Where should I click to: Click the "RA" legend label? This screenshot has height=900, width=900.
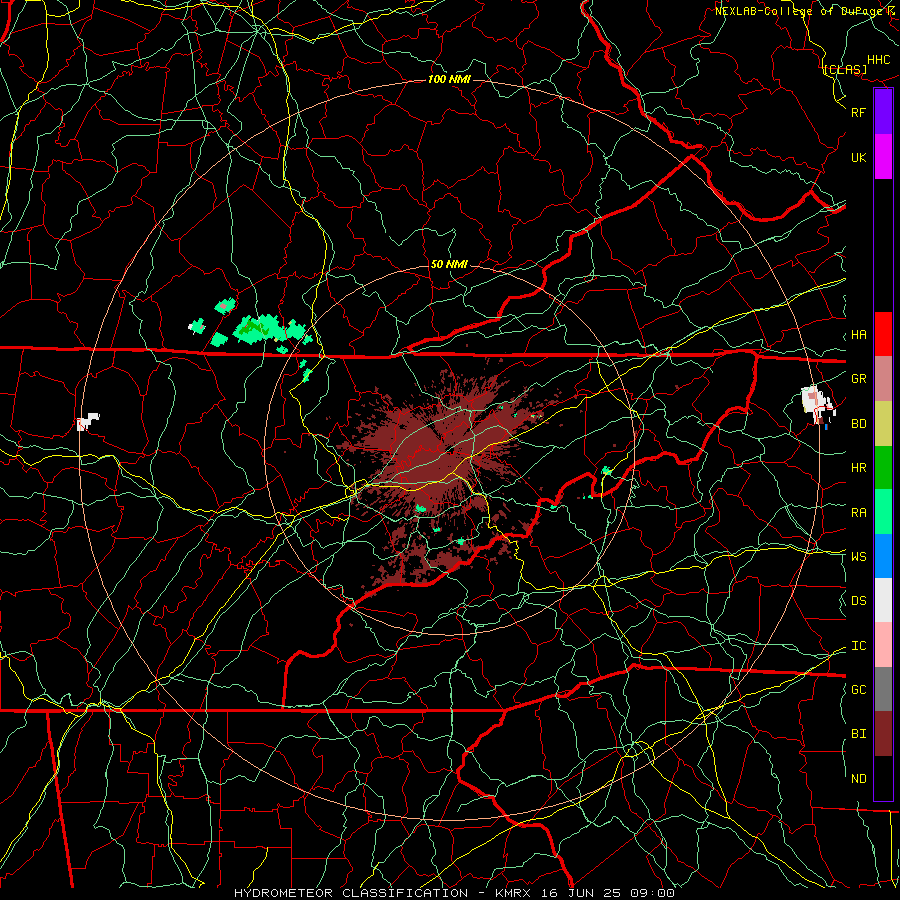[x=859, y=513]
